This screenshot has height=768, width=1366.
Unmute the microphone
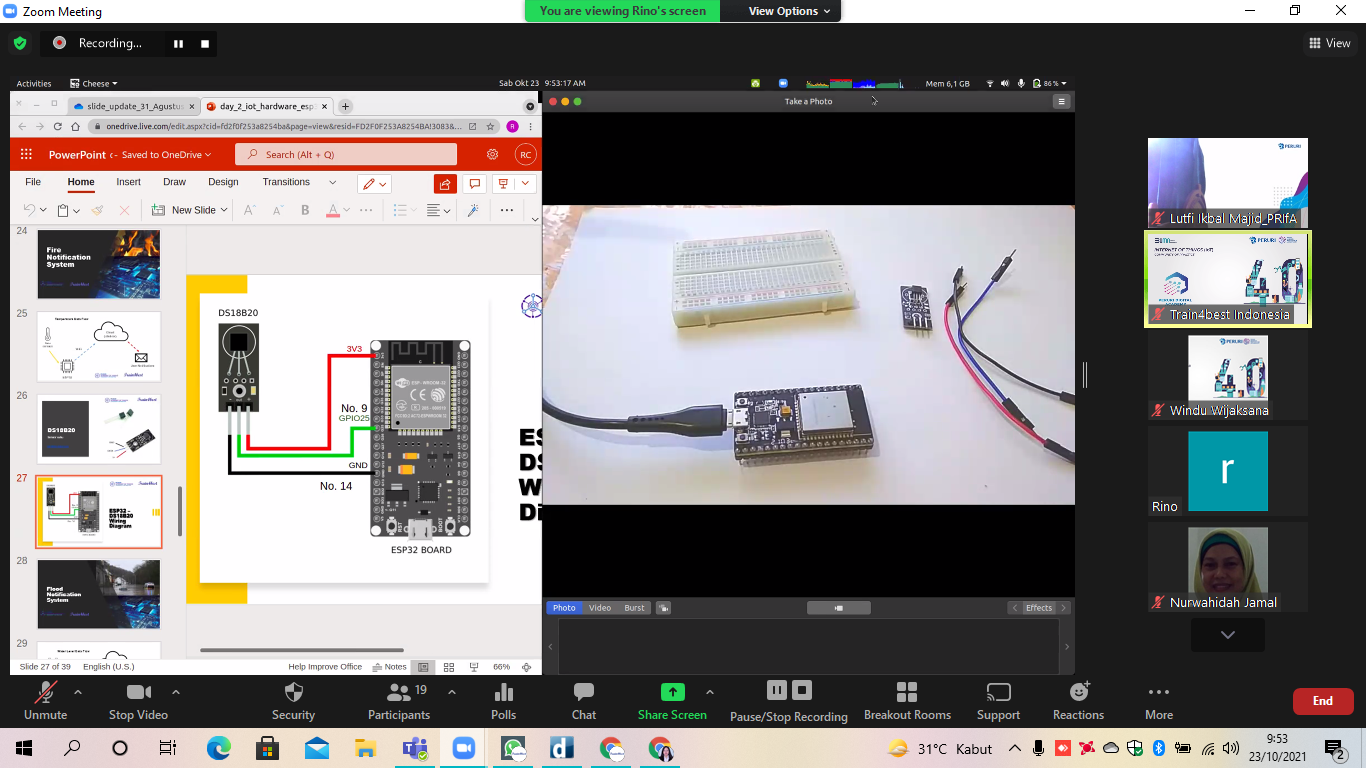(x=45, y=700)
